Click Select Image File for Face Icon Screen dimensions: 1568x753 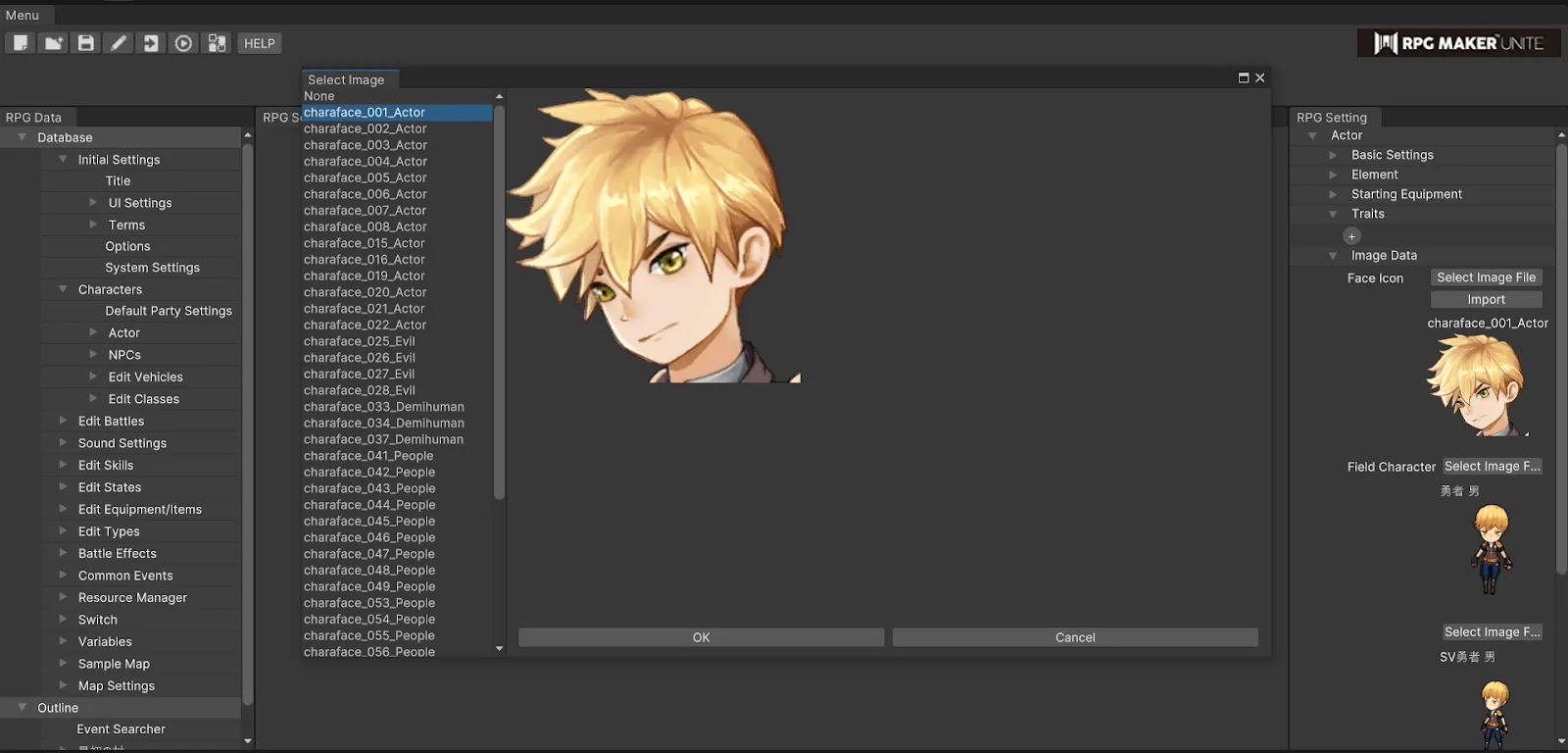[x=1486, y=277]
